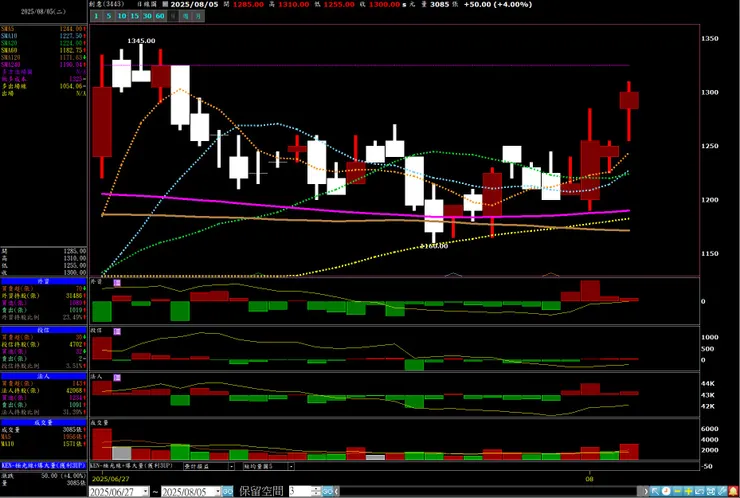Select the 1-minute timeframe button
Viewport: 740px width, 498px height.
pyautogui.click(x=96, y=16)
